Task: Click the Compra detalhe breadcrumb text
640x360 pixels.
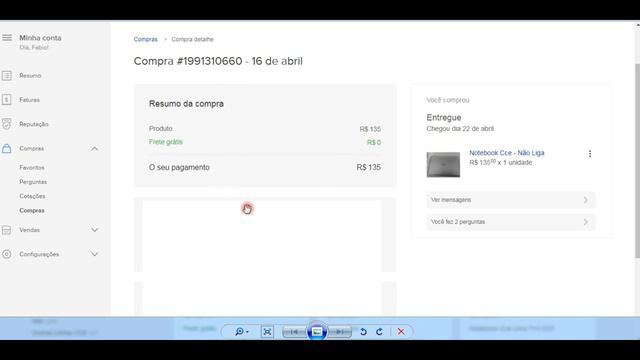Action: click(x=192, y=40)
